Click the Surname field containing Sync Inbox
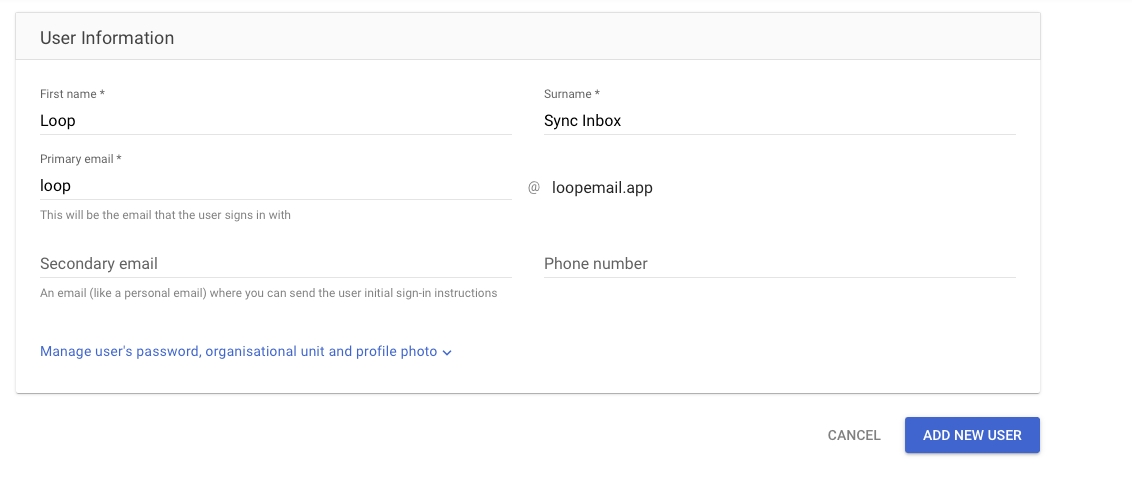 click(x=780, y=121)
